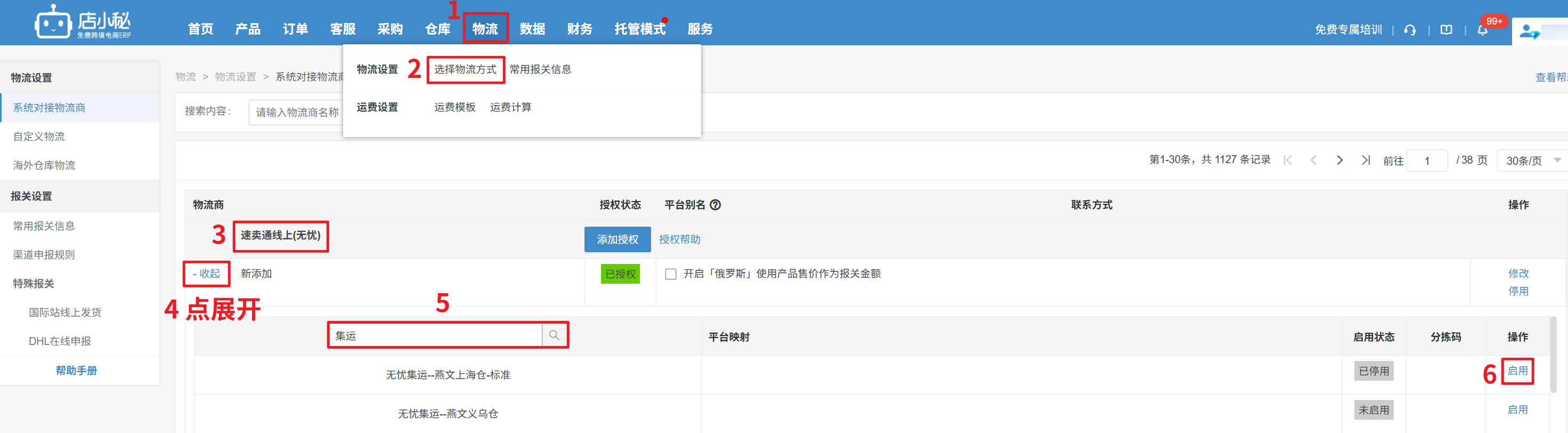This screenshot has width=1568, height=433.
Task: Go to the next page arrow
Action: (x=1340, y=160)
